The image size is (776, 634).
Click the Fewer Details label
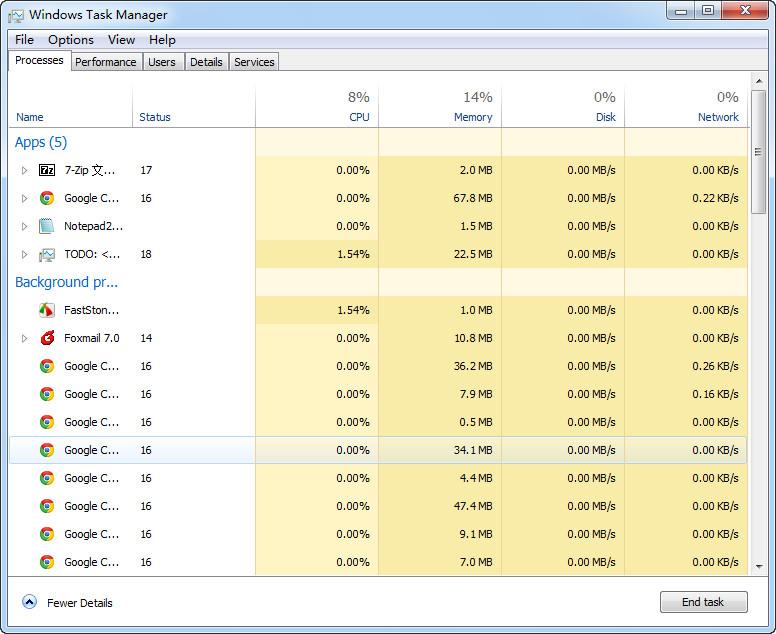(80, 603)
